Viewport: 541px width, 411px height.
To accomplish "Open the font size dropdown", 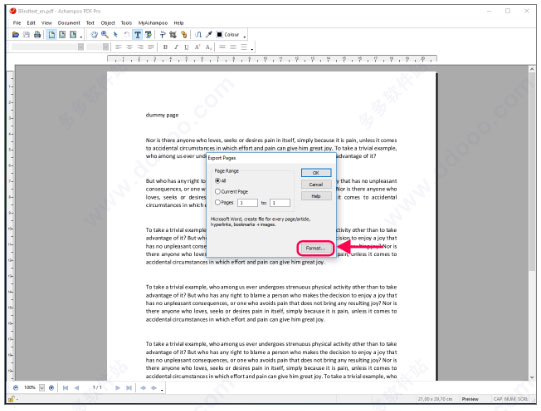I will pos(106,47).
